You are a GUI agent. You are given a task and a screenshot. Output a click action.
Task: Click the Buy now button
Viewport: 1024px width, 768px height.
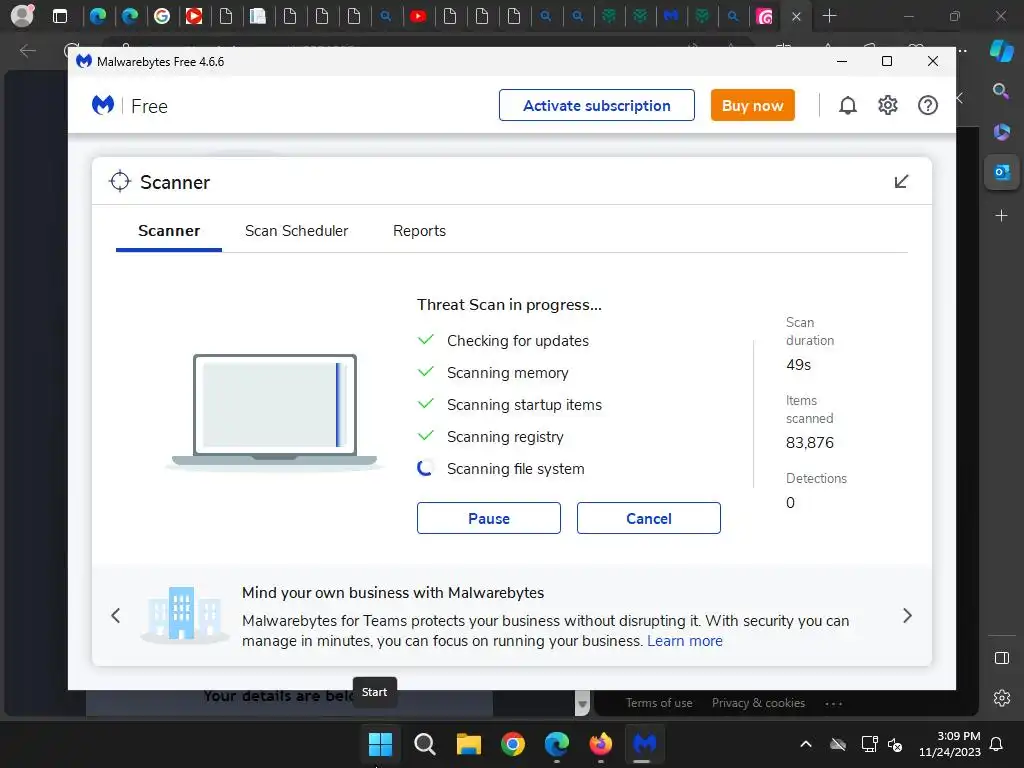coord(752,105)
